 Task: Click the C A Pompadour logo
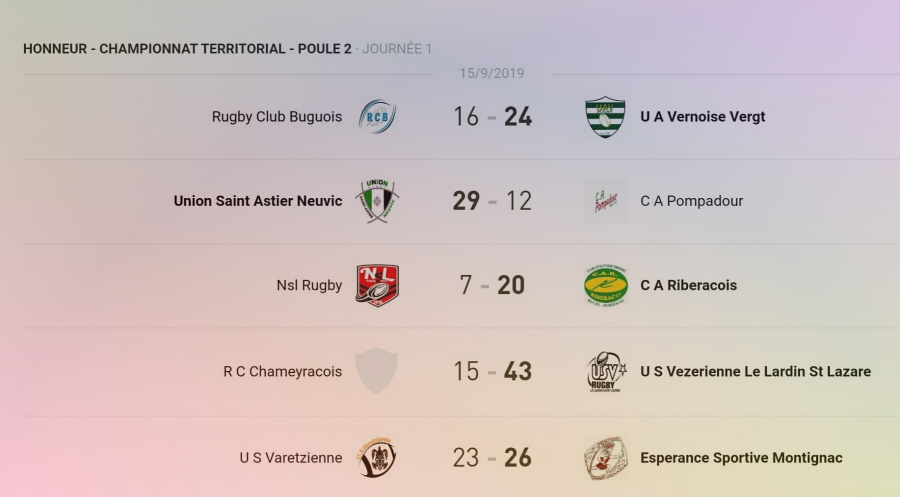[x=605, y=201]
